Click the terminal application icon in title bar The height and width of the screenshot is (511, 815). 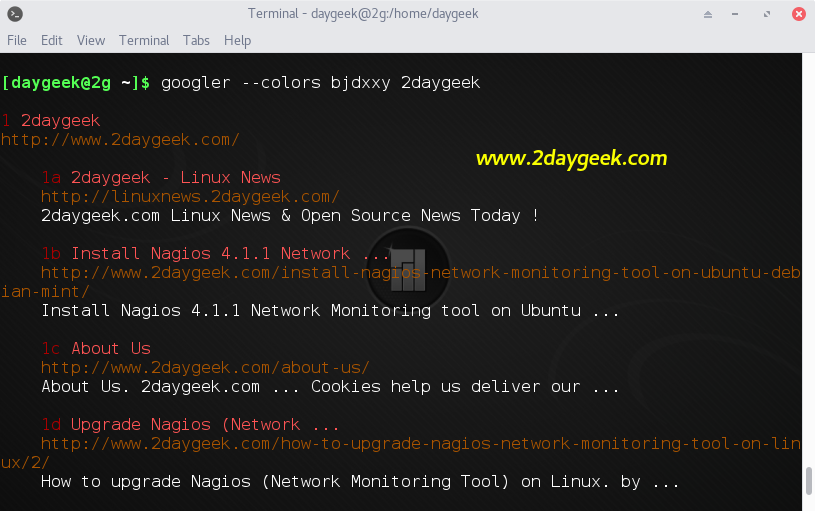[x=15, y=14]
